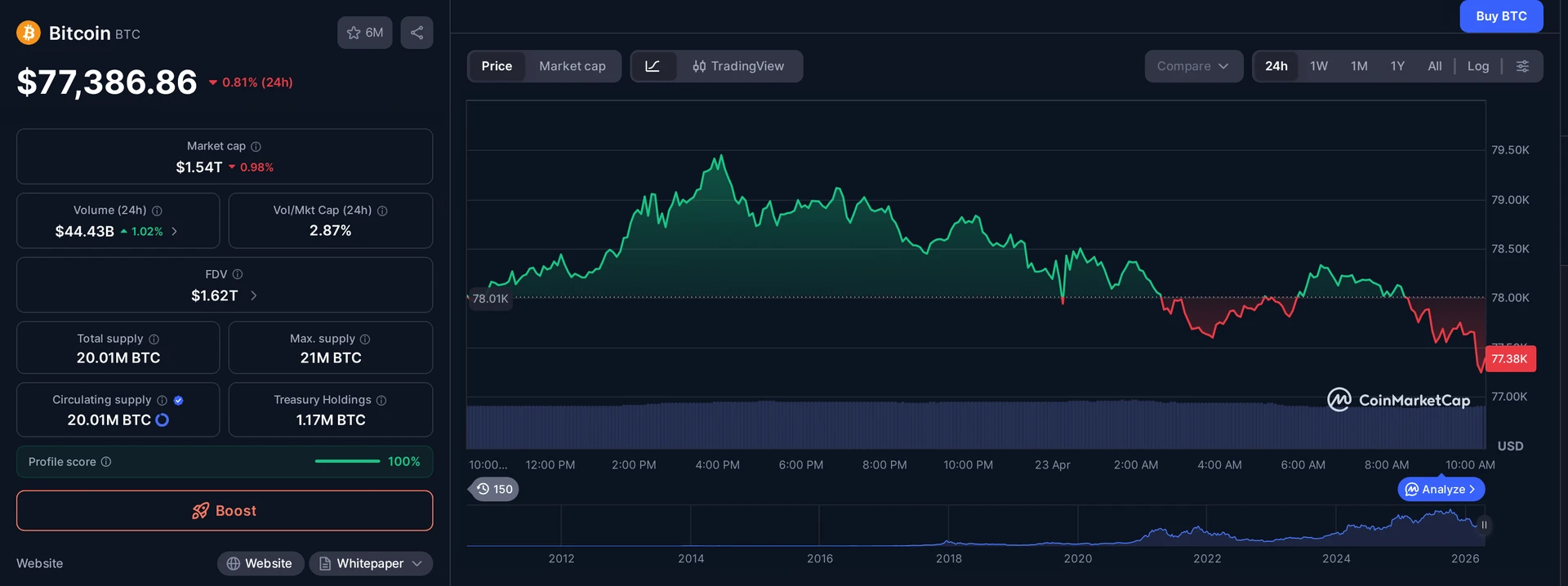Expand the Whitepaper dropdown

(x=371, y=563)
